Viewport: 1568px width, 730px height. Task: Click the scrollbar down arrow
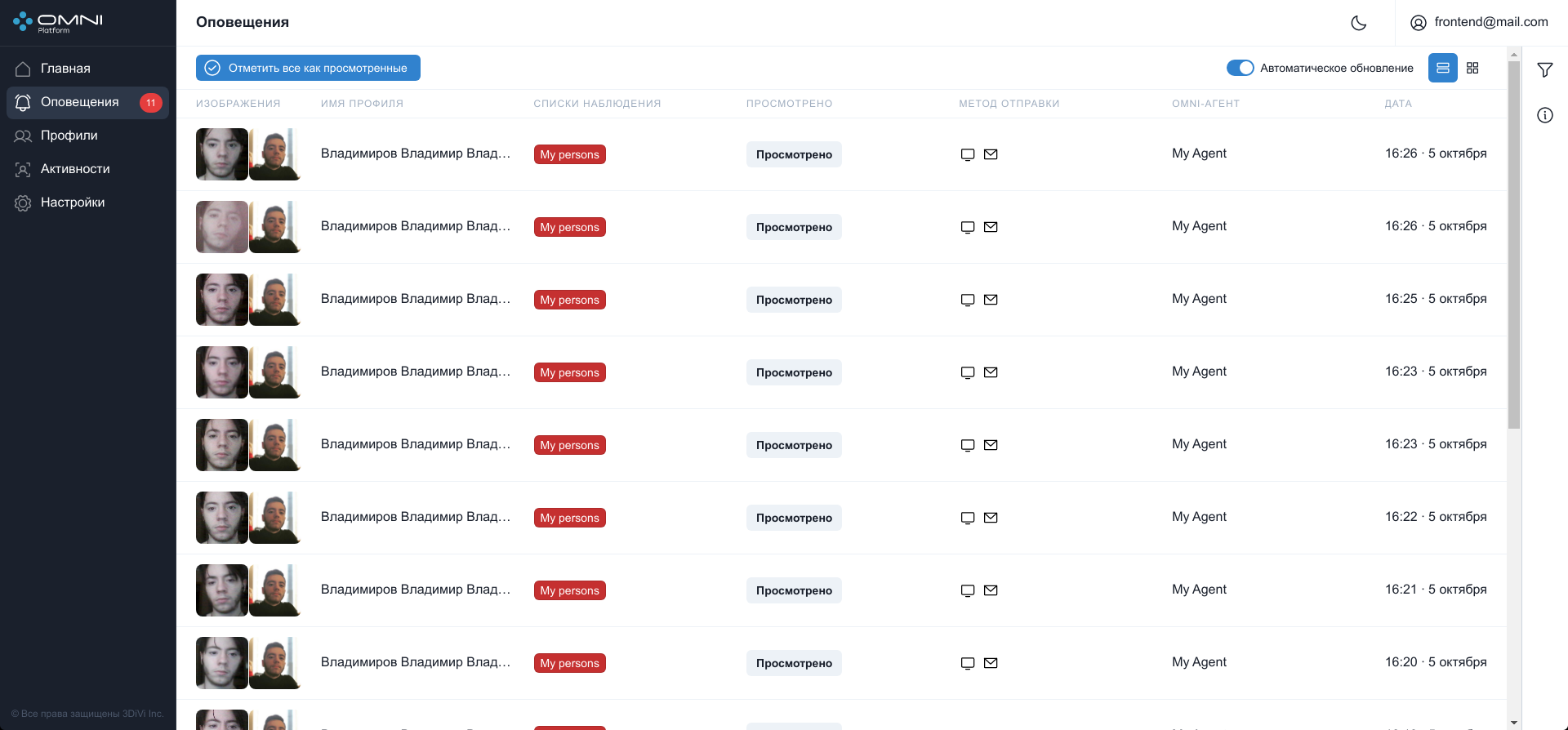pyautogui.click(x=1514, y=723)
